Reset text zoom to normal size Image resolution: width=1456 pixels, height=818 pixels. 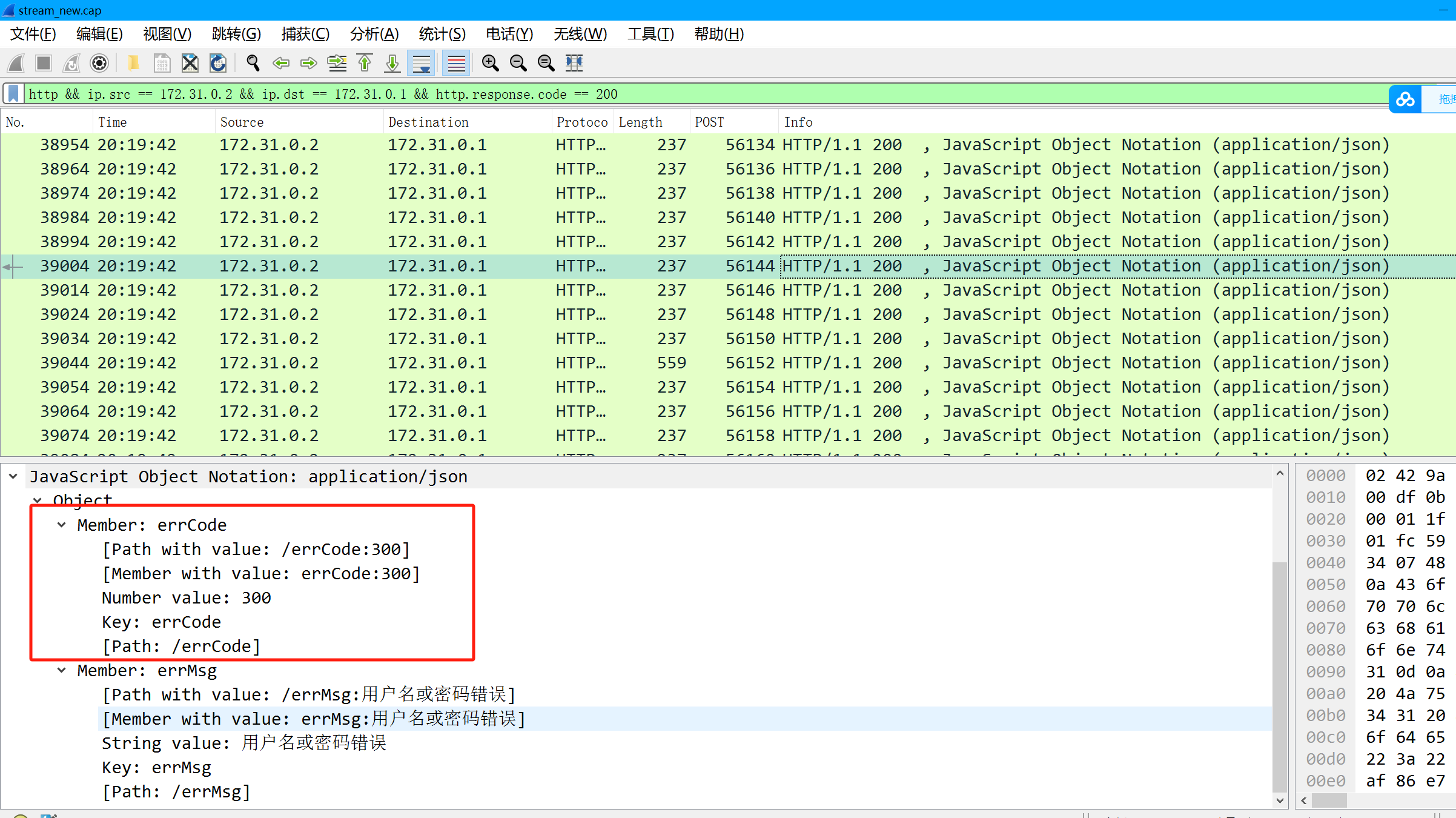click(546, 63)
